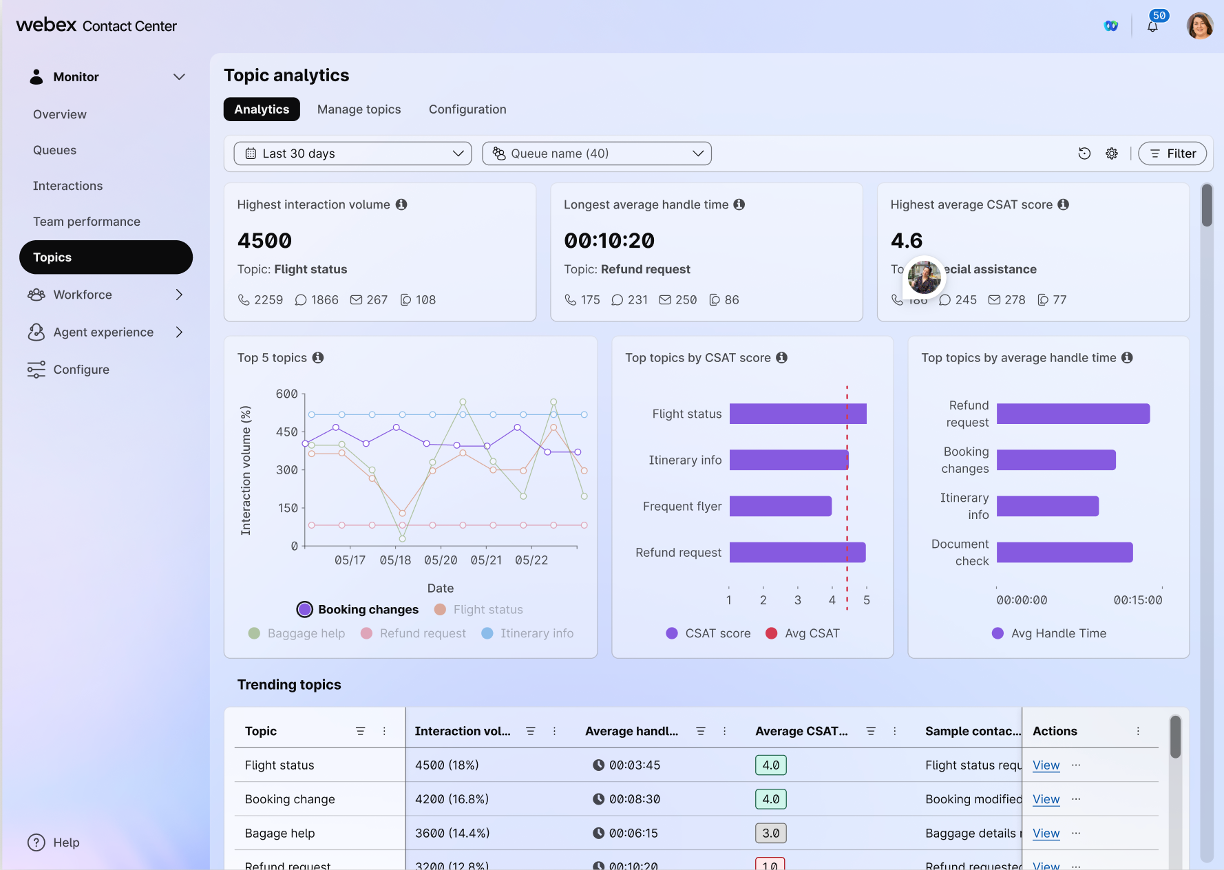Screen dimensions: 1224x870
Task: Toggle Baggage help series in chart legend
Action: (x=296, y=634)
